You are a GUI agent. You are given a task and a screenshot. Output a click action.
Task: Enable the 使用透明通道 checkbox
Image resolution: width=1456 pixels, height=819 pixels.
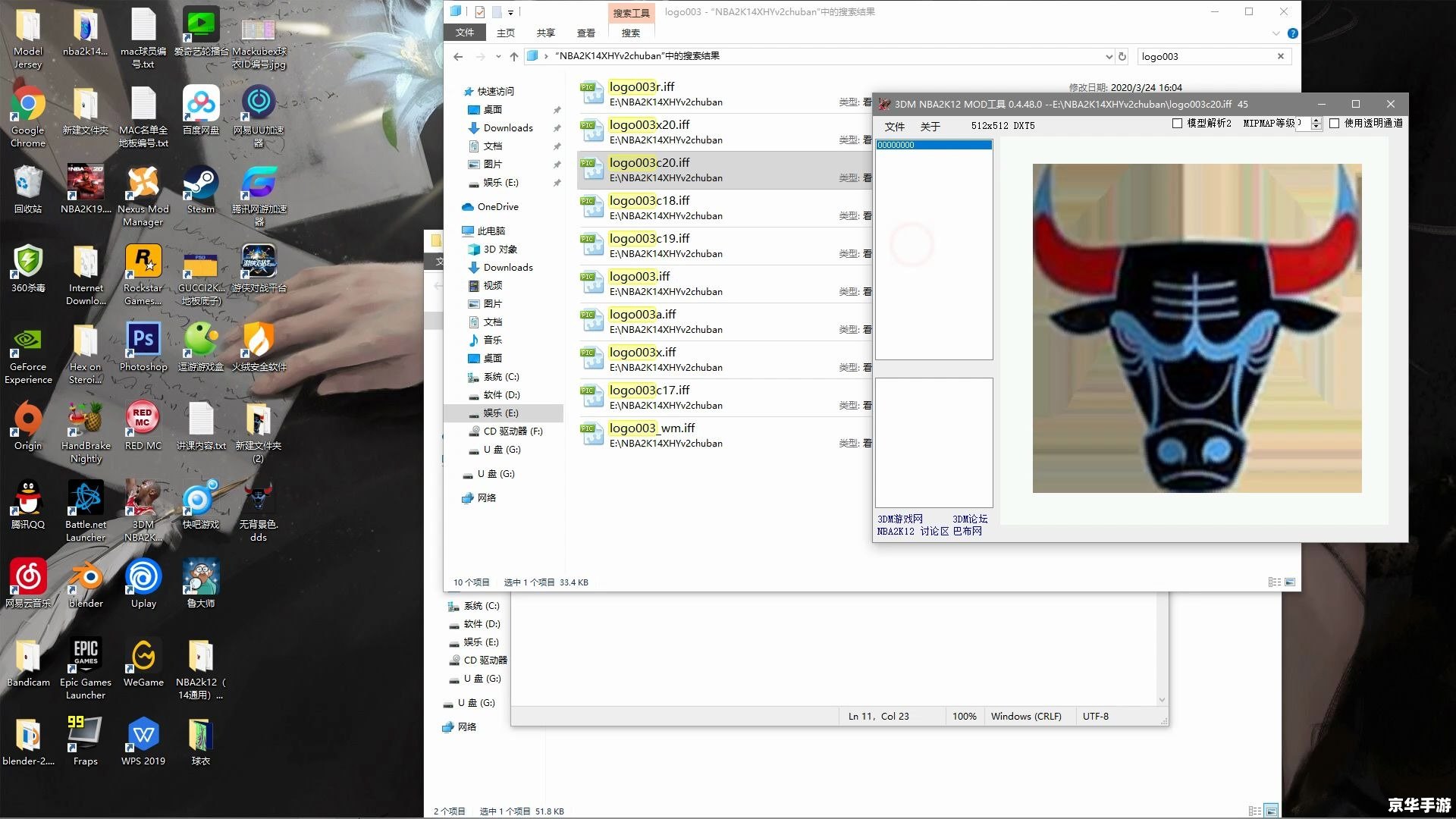1335,124
